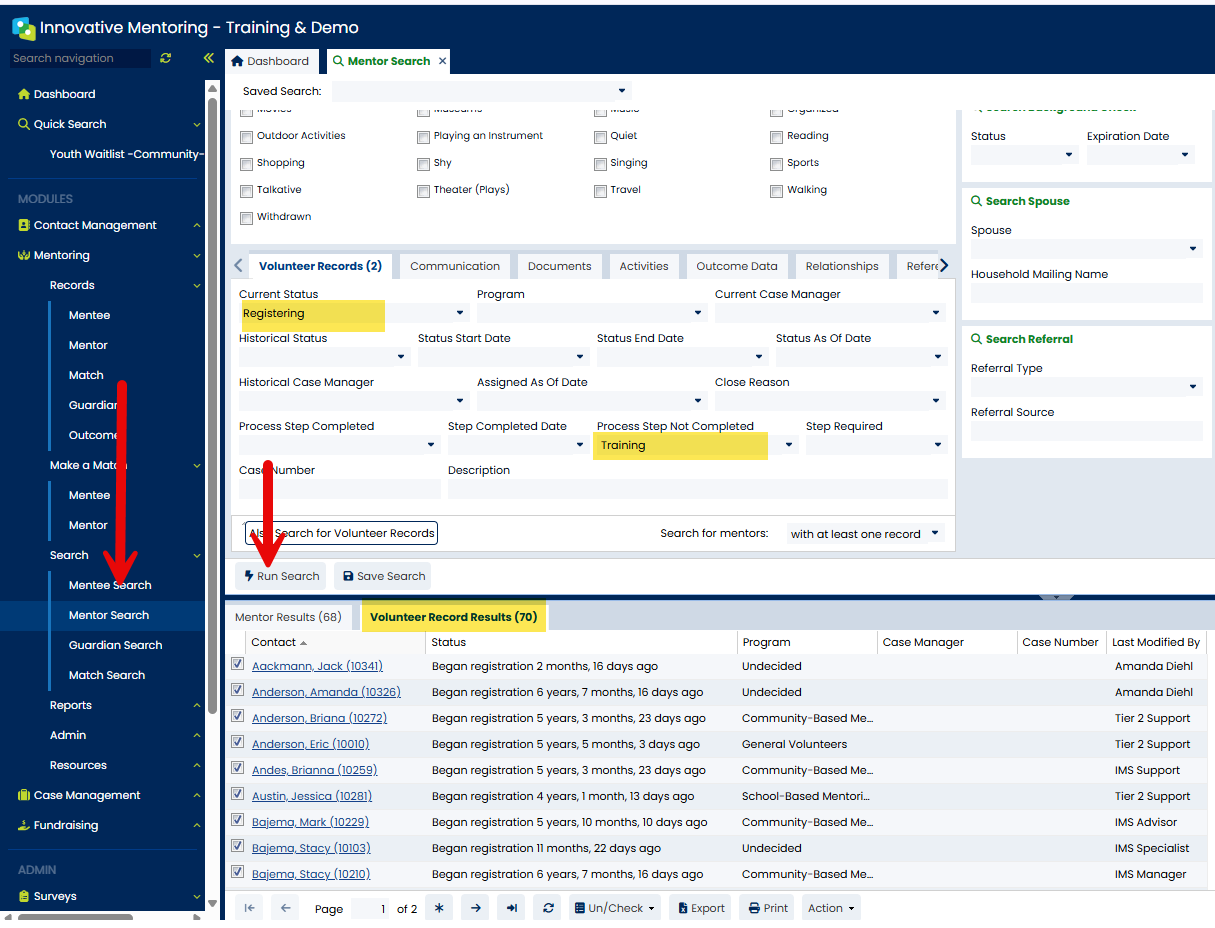Open Bajema, Mark (10229) record link
Viewport: 1215px width, 928px height.
pyautogui.click(x=310, y=822)
